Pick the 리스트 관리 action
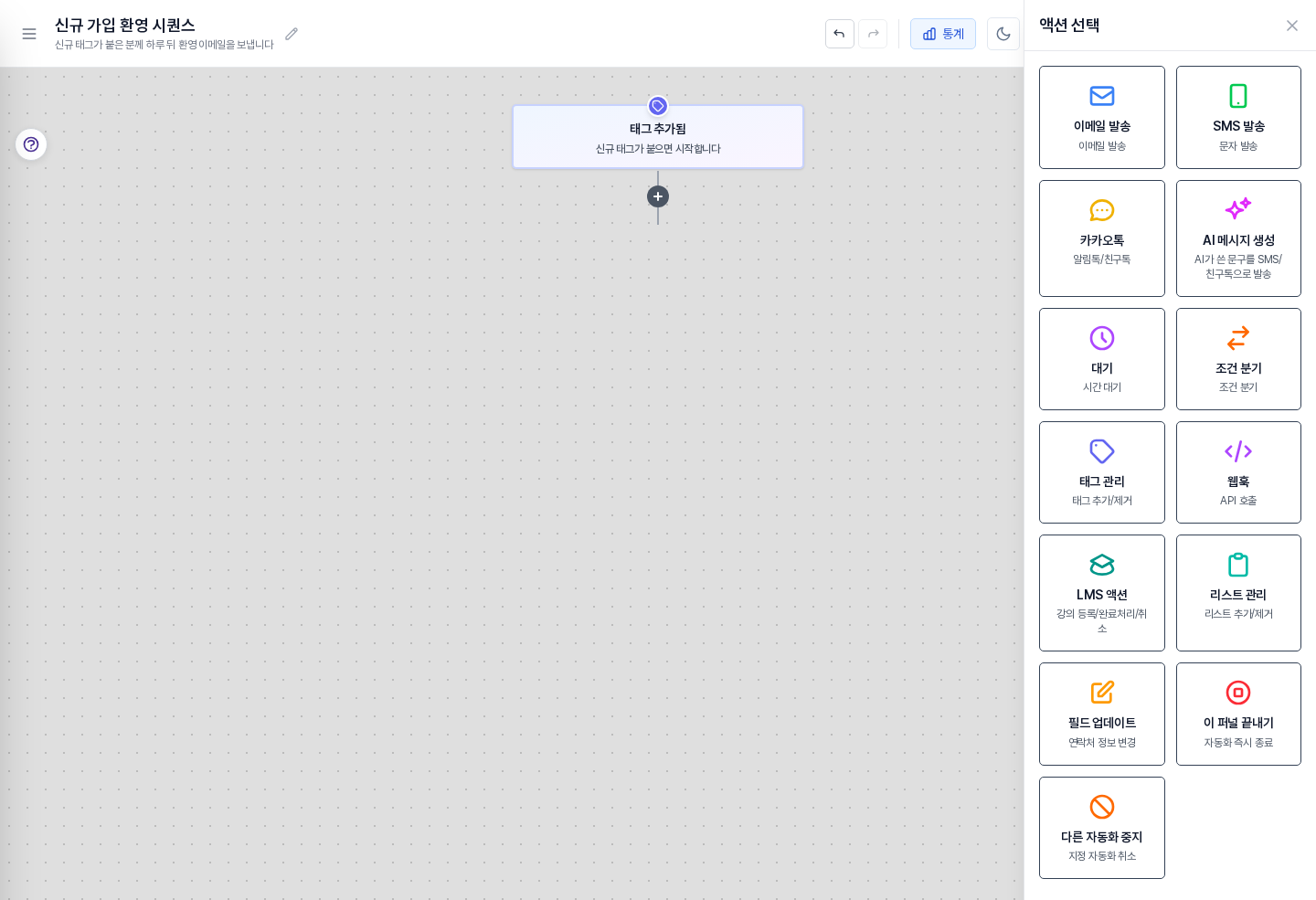Viewport: 1316px width, 900px height. [1238, 593]
